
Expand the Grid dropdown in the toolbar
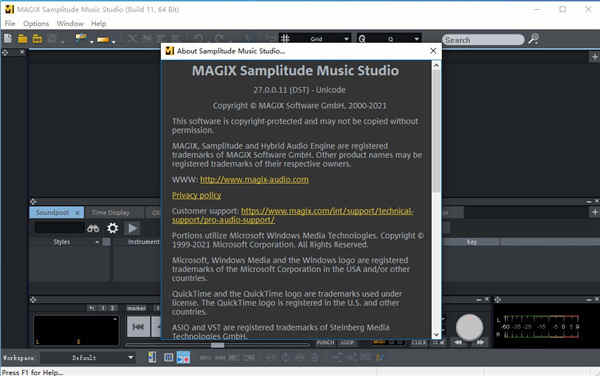tap(346, 39)
